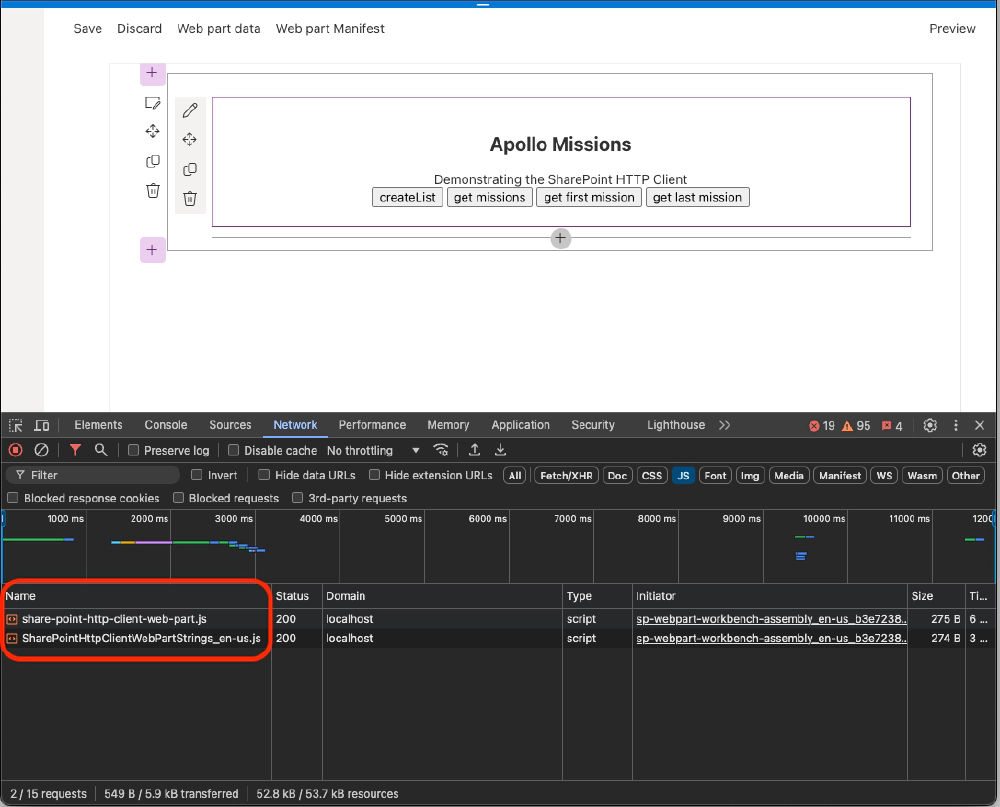Open the Application tab
This screenshot has height=807, width=1000.
click(x=520, y=426)
